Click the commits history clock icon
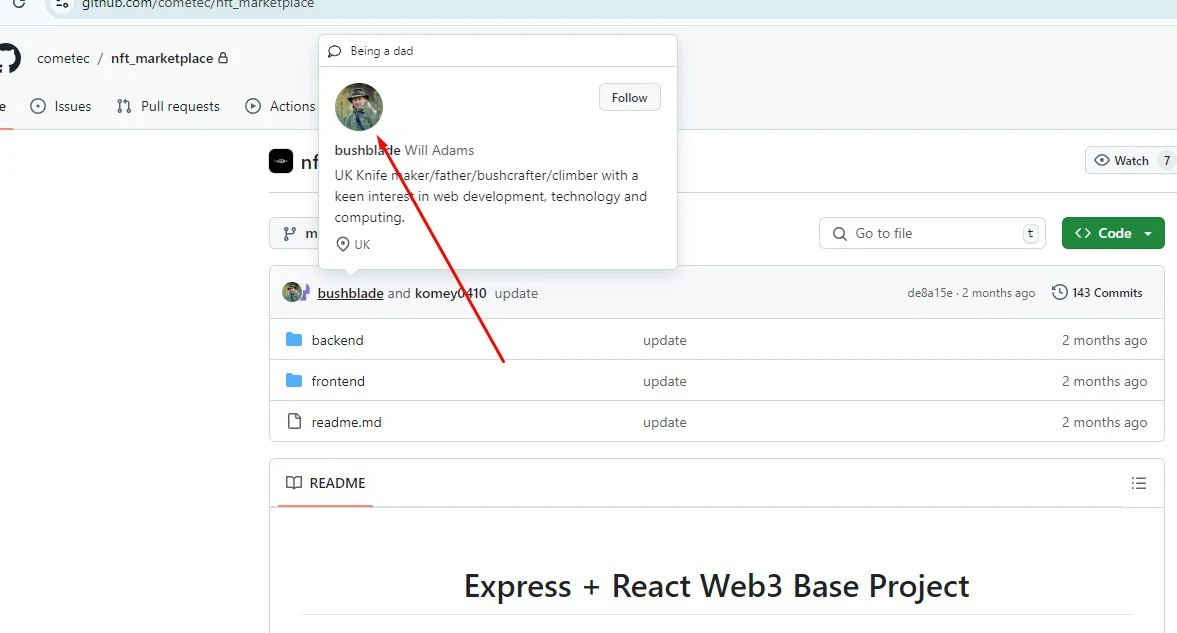The height and width of the screenshot is (633, 1177). (1059, 292)
